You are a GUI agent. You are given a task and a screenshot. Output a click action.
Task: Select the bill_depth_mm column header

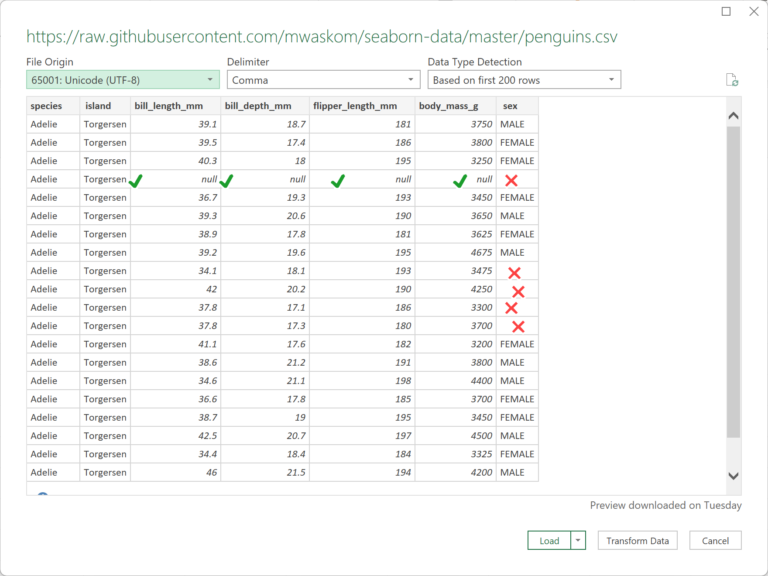[x=265, y=106]
